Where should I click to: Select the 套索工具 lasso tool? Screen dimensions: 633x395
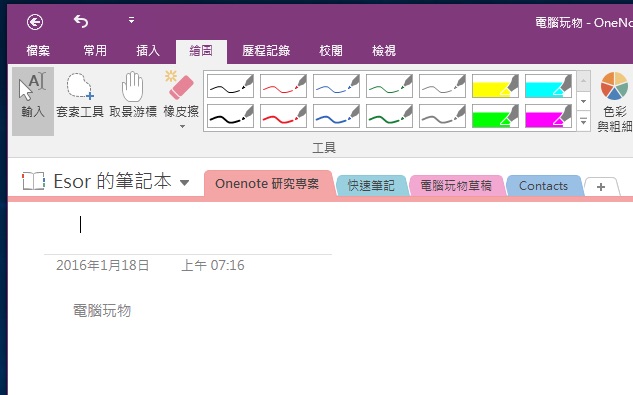coord(80,96)
